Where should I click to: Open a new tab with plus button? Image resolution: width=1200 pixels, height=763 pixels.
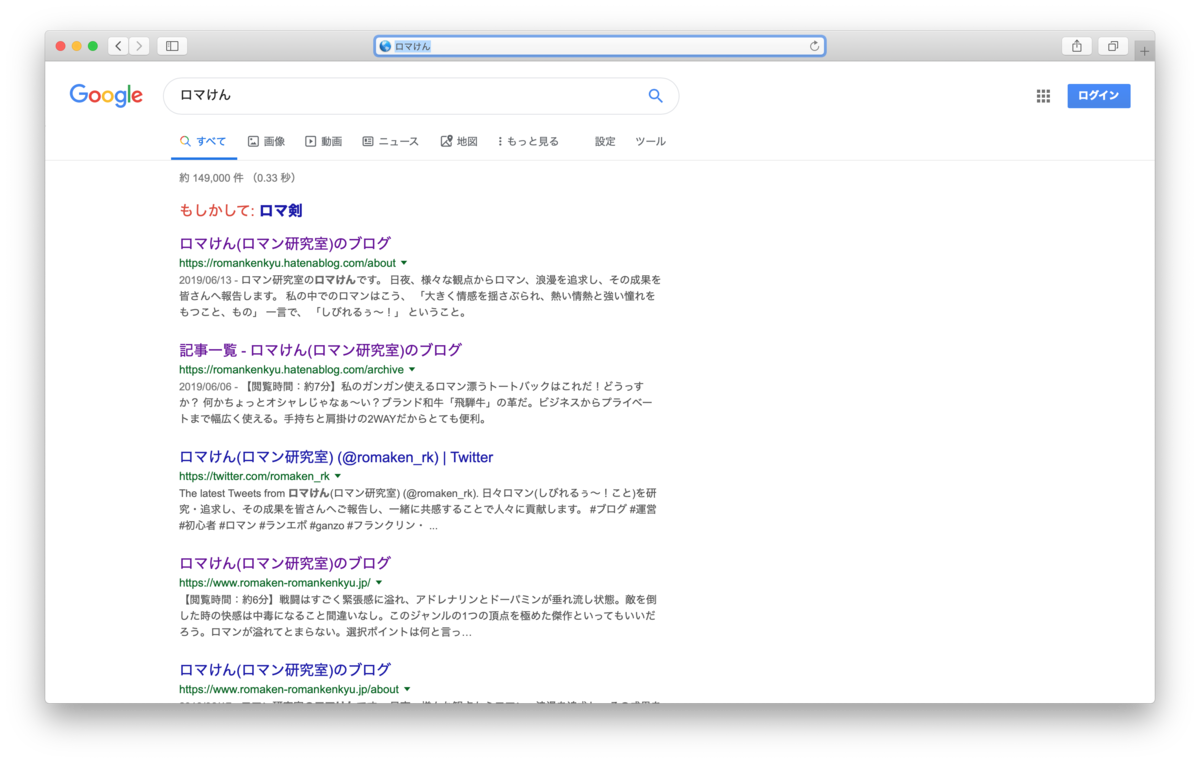point(1144,51)
